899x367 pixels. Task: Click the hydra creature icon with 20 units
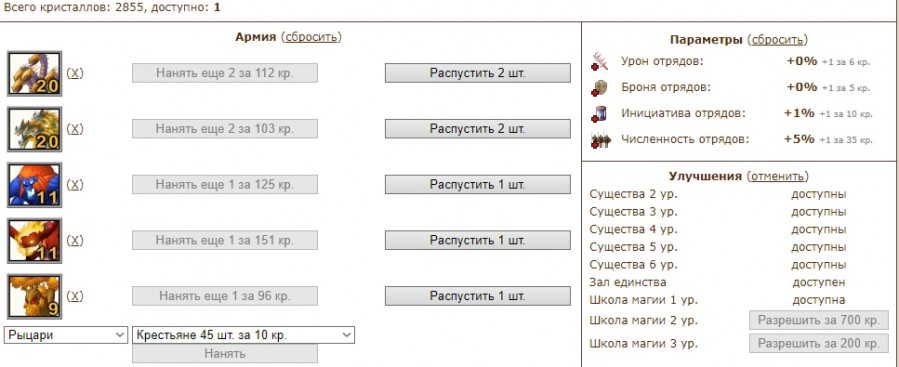click(34, 73)
